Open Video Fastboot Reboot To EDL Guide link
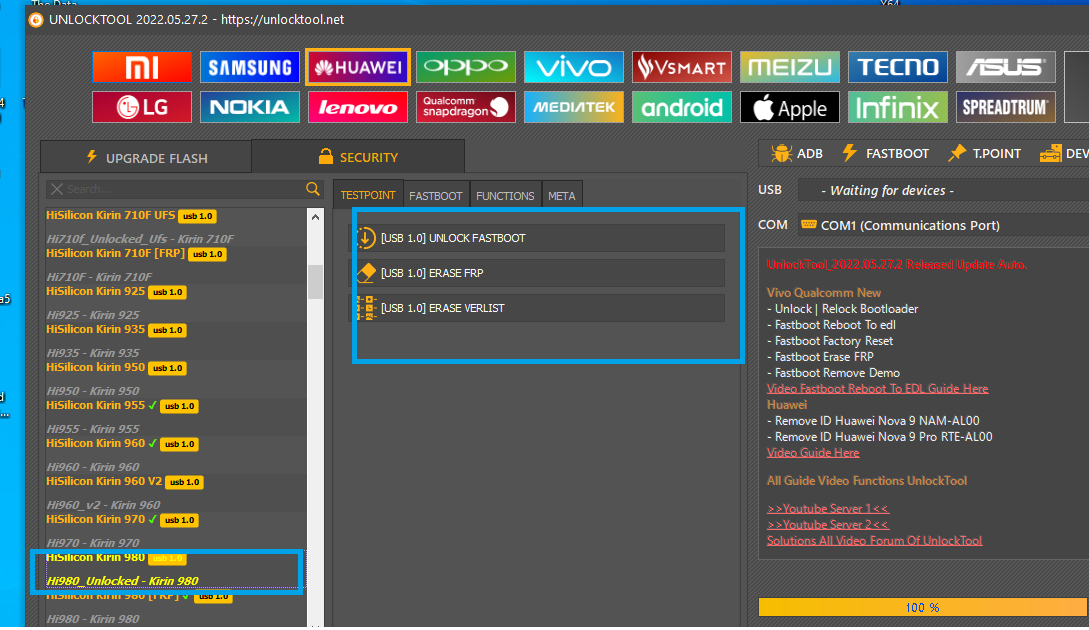 pyautogui.click(x=877, y=388)
